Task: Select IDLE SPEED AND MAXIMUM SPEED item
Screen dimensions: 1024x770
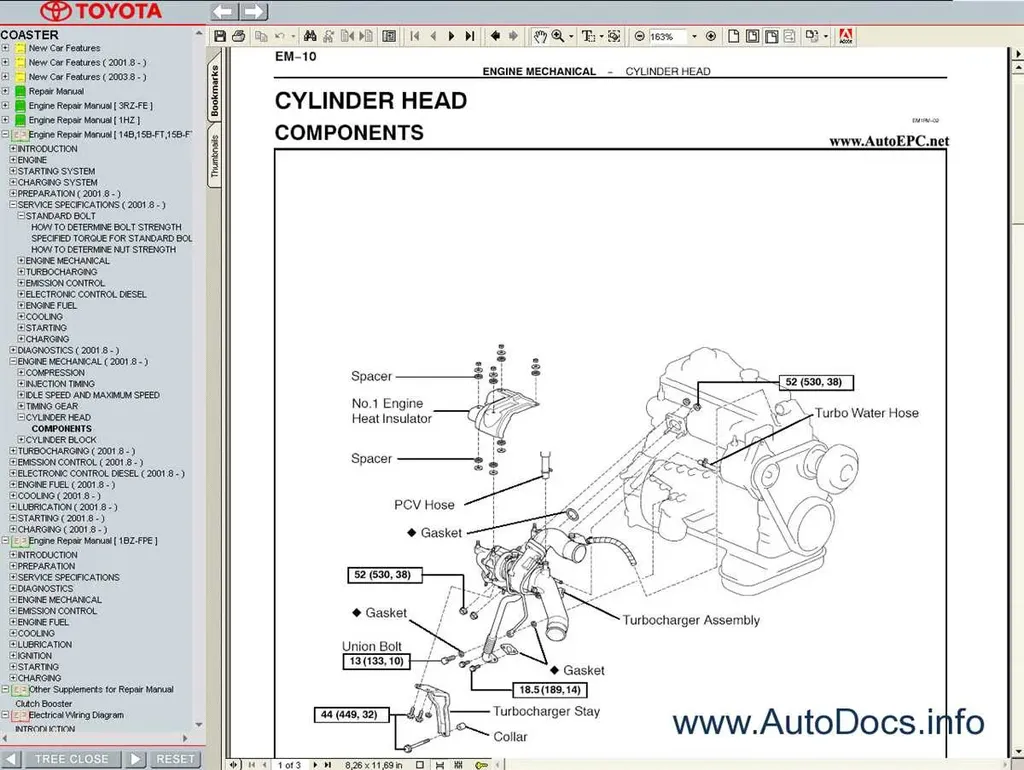Action: (x=92, y=395)
